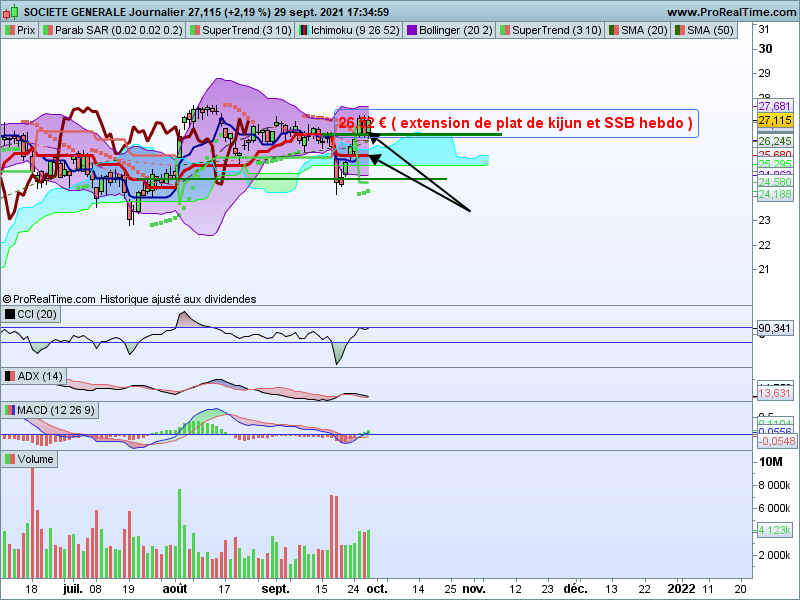Click the dark green 26,245 price label

coord(774,141)
